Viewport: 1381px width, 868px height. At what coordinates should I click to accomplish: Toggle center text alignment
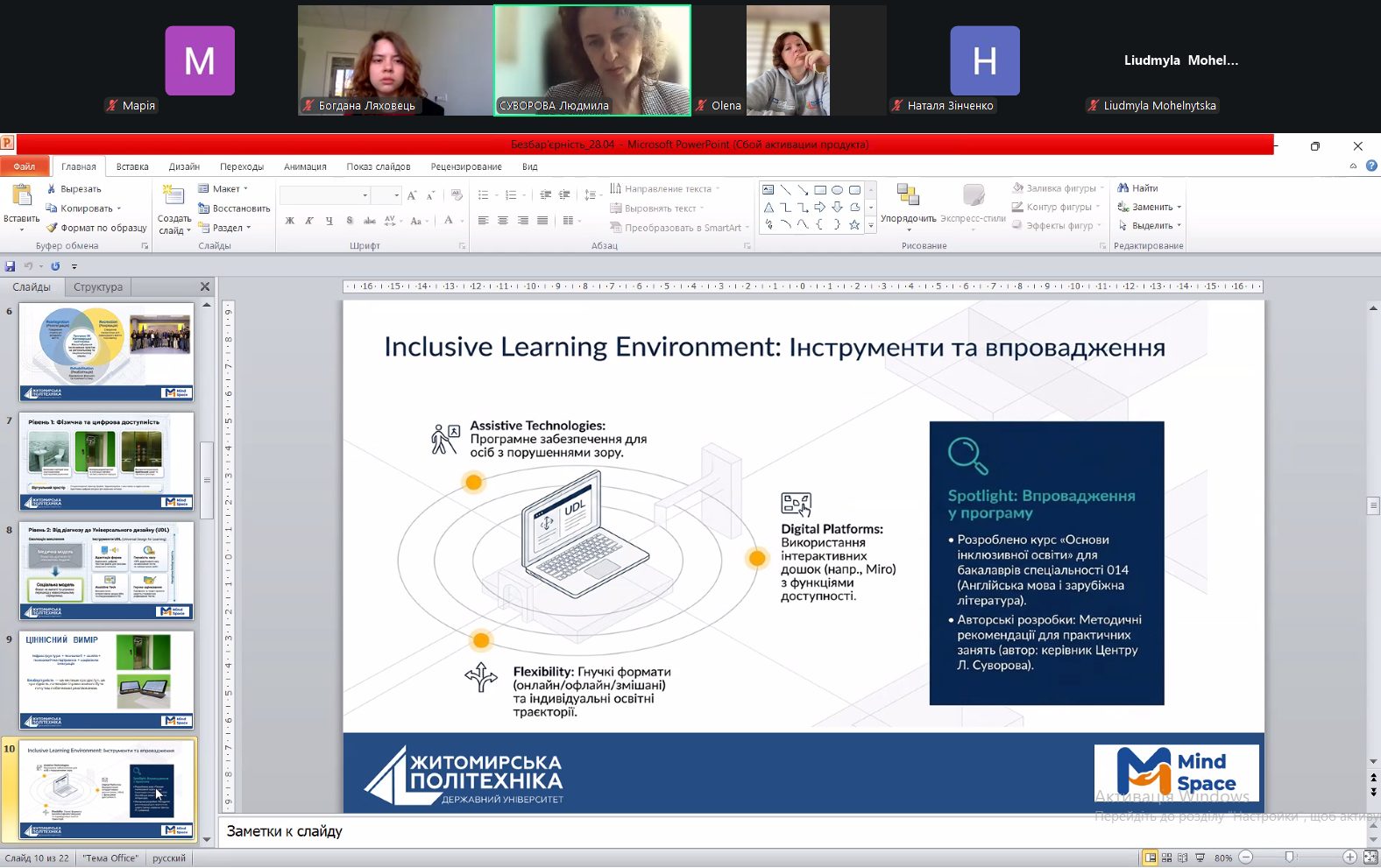(x=503, y=221)
